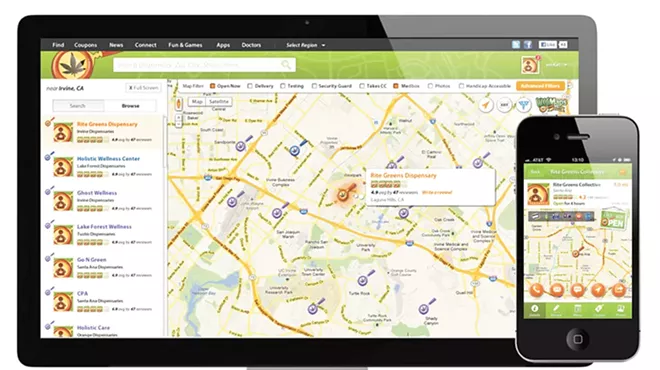Open the Holistic Wellness Center listing

point(104,166)
